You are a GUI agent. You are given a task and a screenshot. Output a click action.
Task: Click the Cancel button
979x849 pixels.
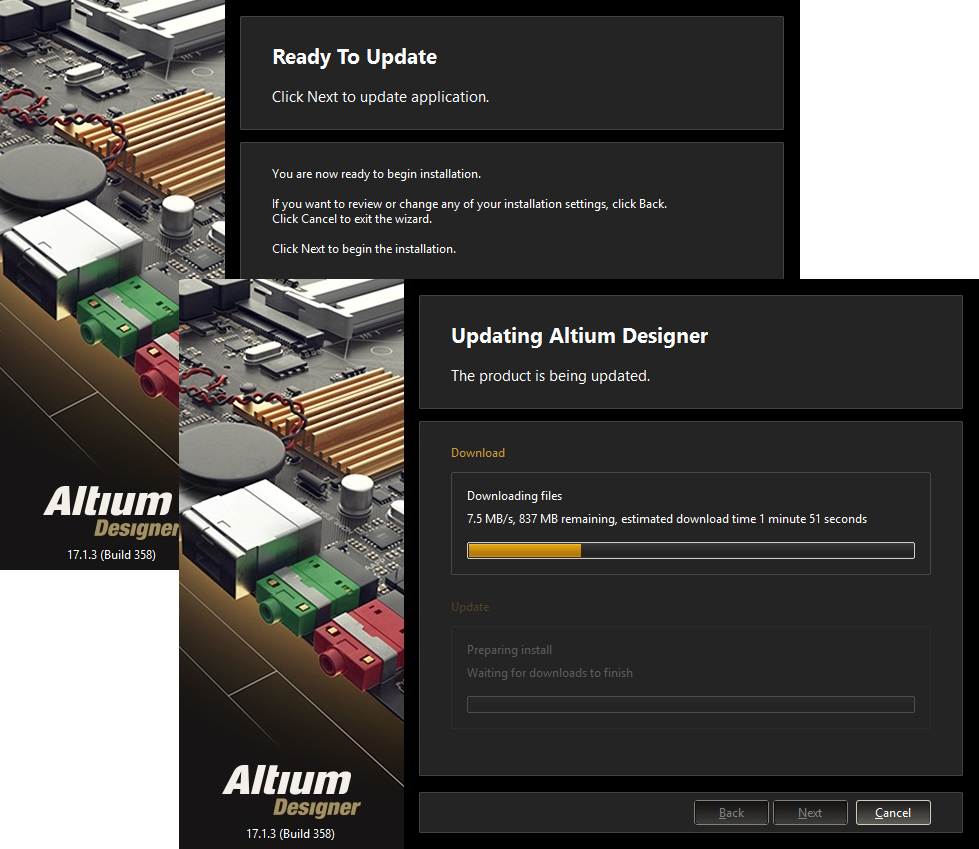[x=893, y=813]
